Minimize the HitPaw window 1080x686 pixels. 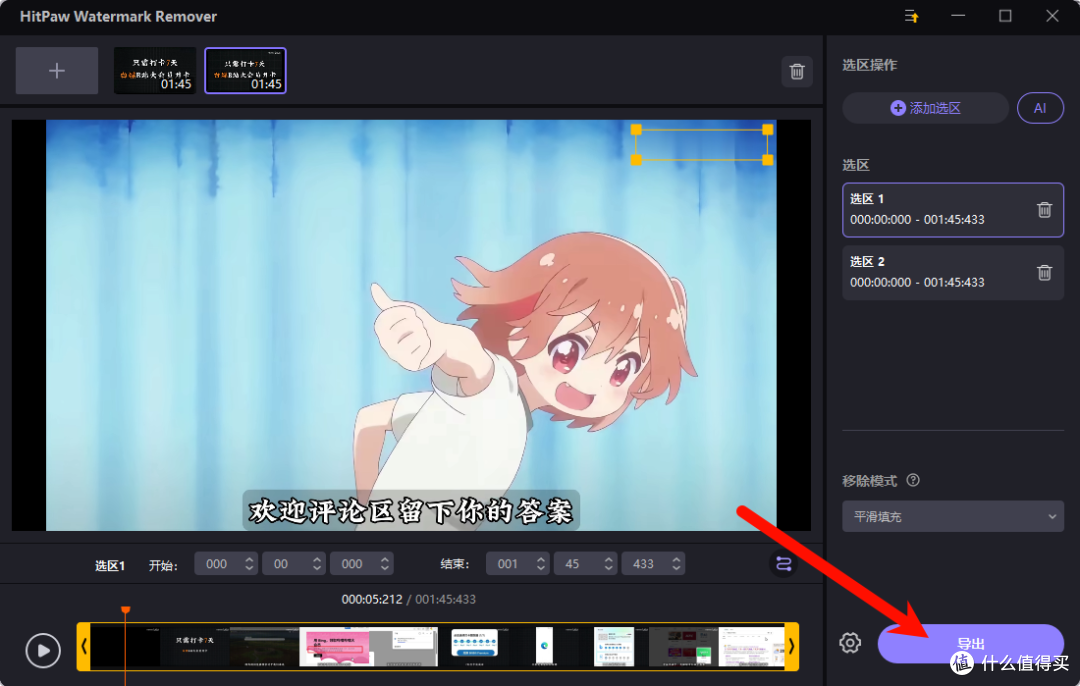click(x=958, y=16)
